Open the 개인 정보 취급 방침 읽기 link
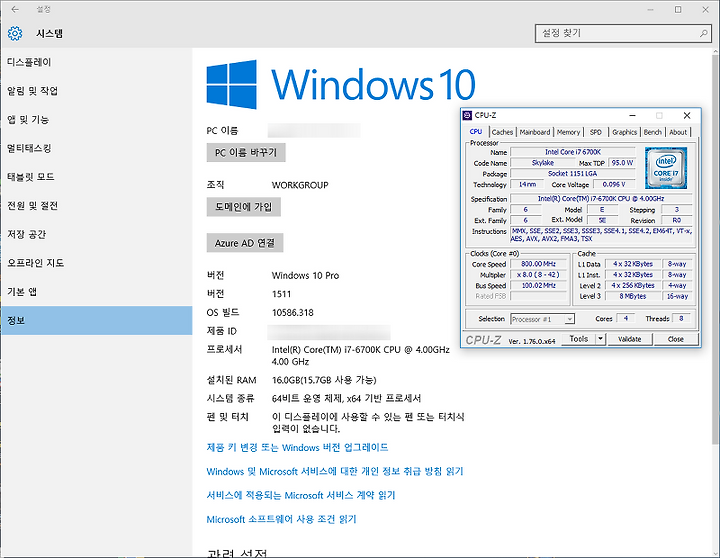The image size is (720, 558). 335,471
